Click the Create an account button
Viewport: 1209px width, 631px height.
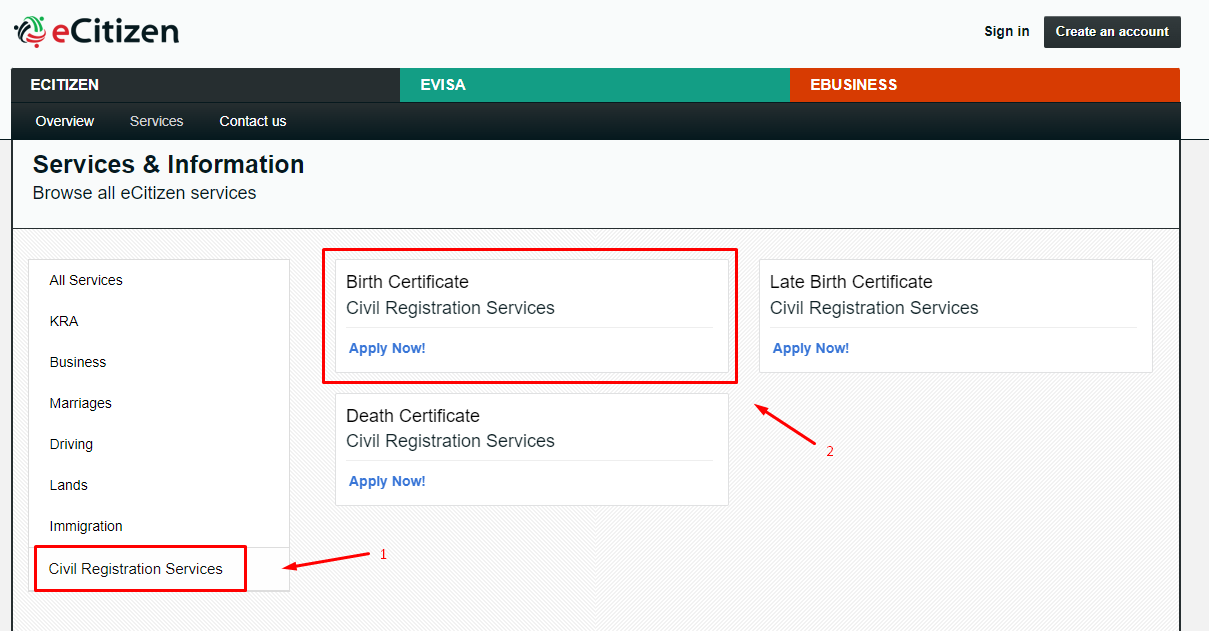point(1112,32)
